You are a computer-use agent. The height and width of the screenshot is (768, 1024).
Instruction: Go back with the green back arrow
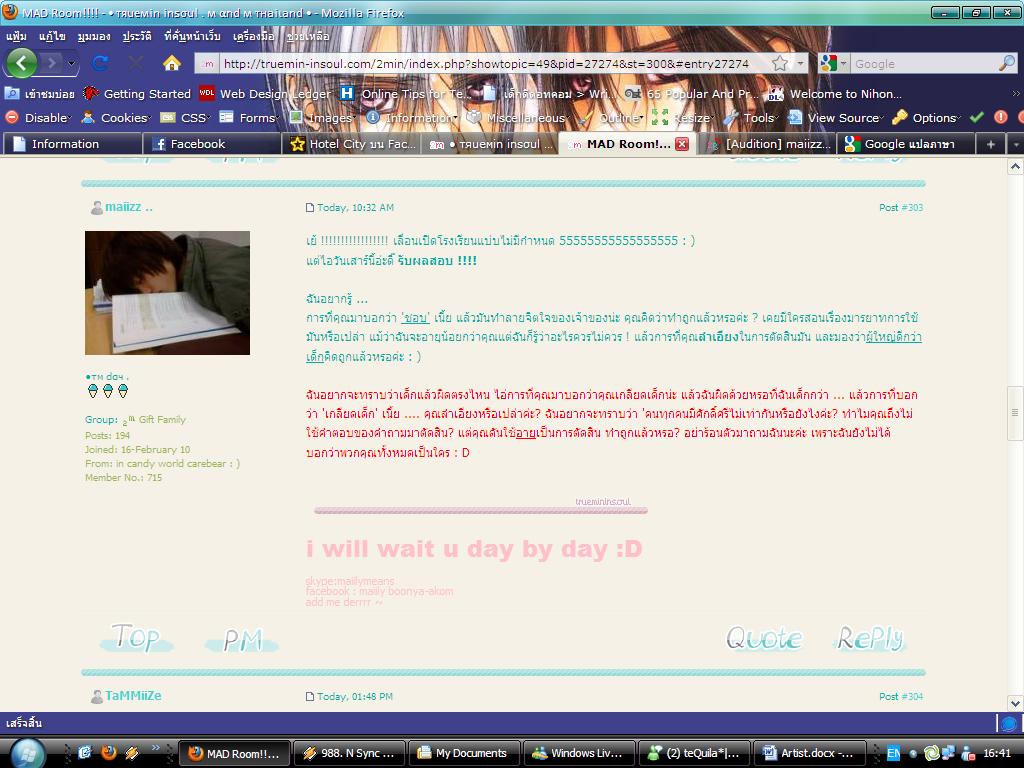point(22,63)
